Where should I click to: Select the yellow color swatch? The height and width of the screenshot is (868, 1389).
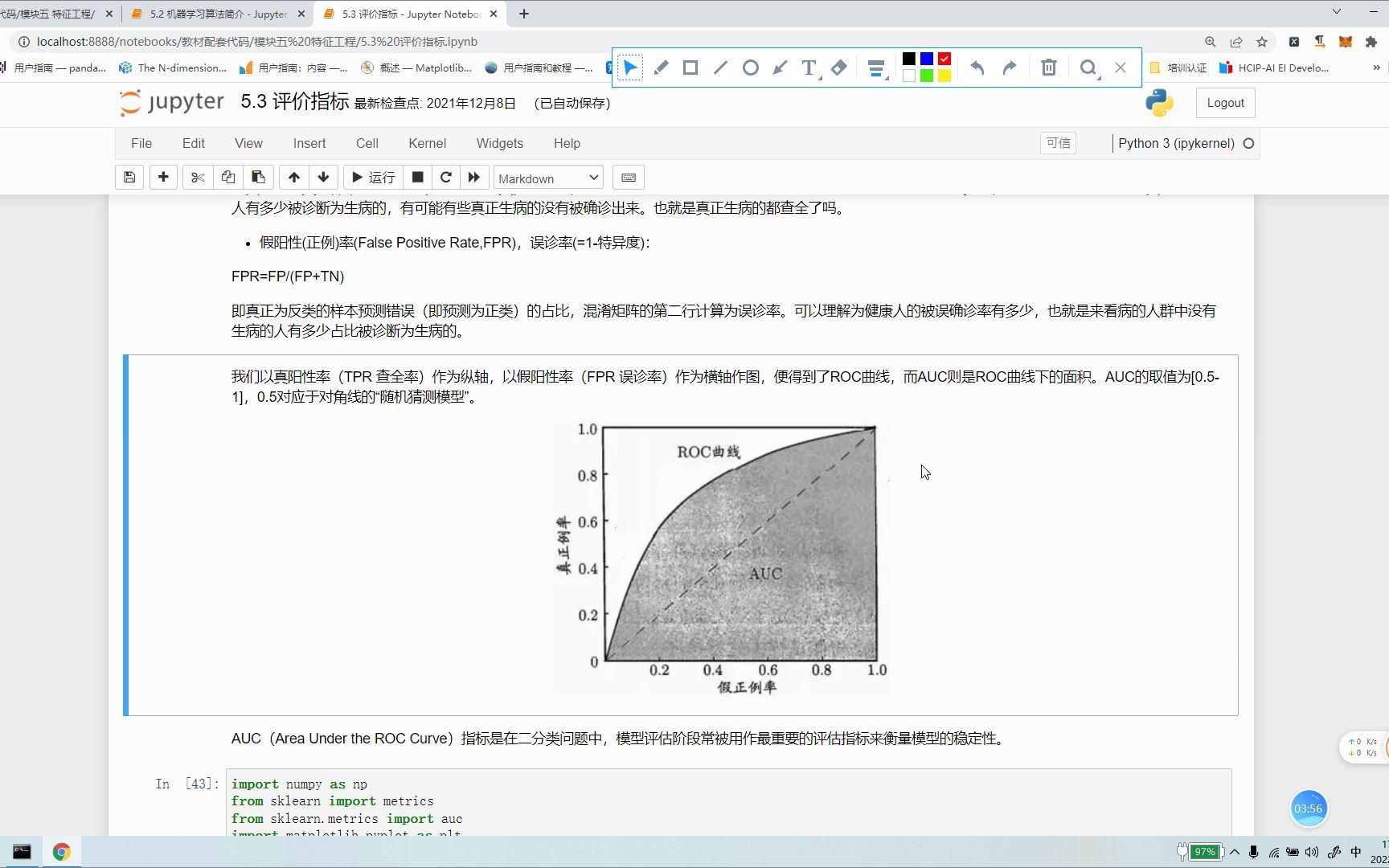tap(944, 75)
